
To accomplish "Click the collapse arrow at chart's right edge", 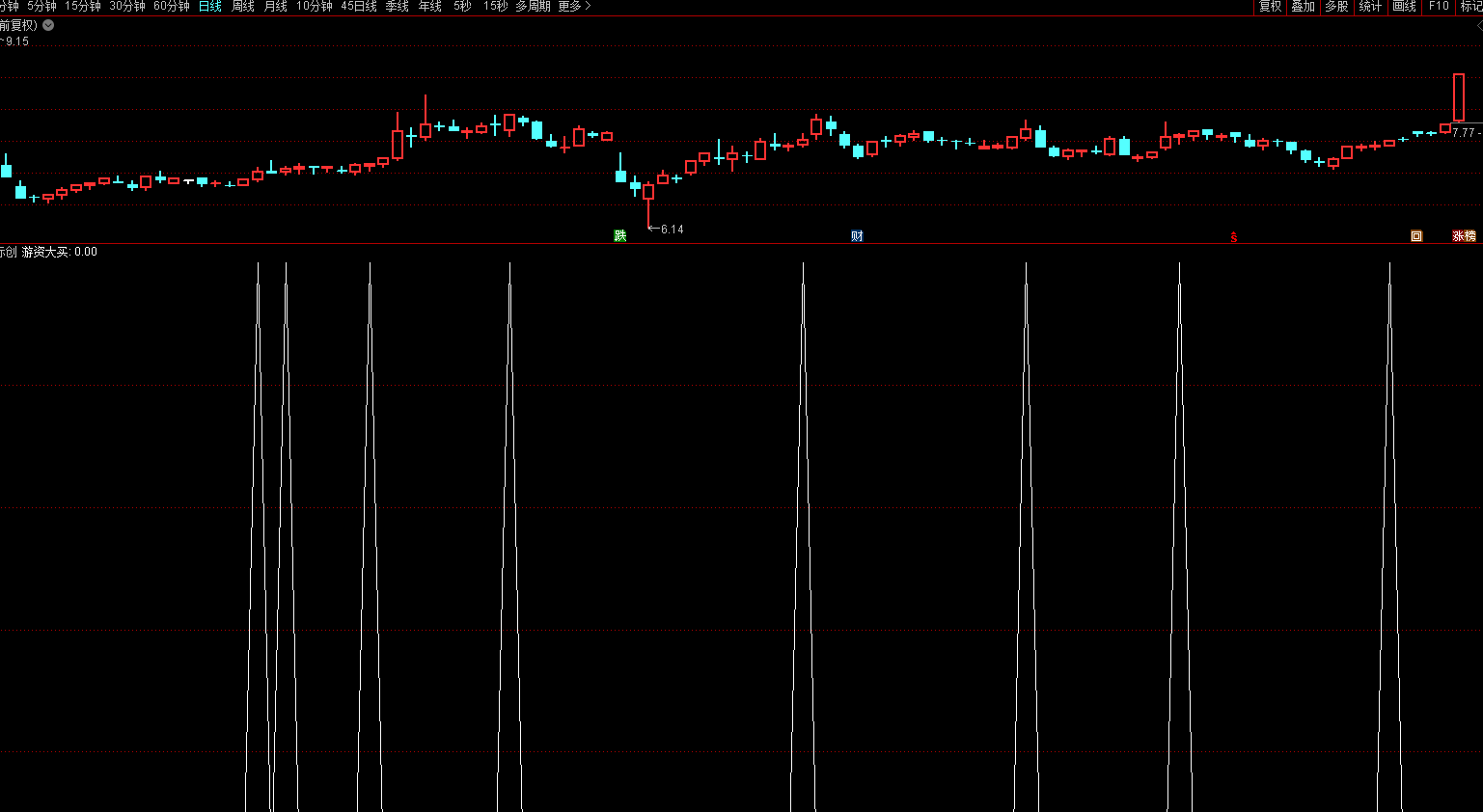I will (x=1478, y=26).
